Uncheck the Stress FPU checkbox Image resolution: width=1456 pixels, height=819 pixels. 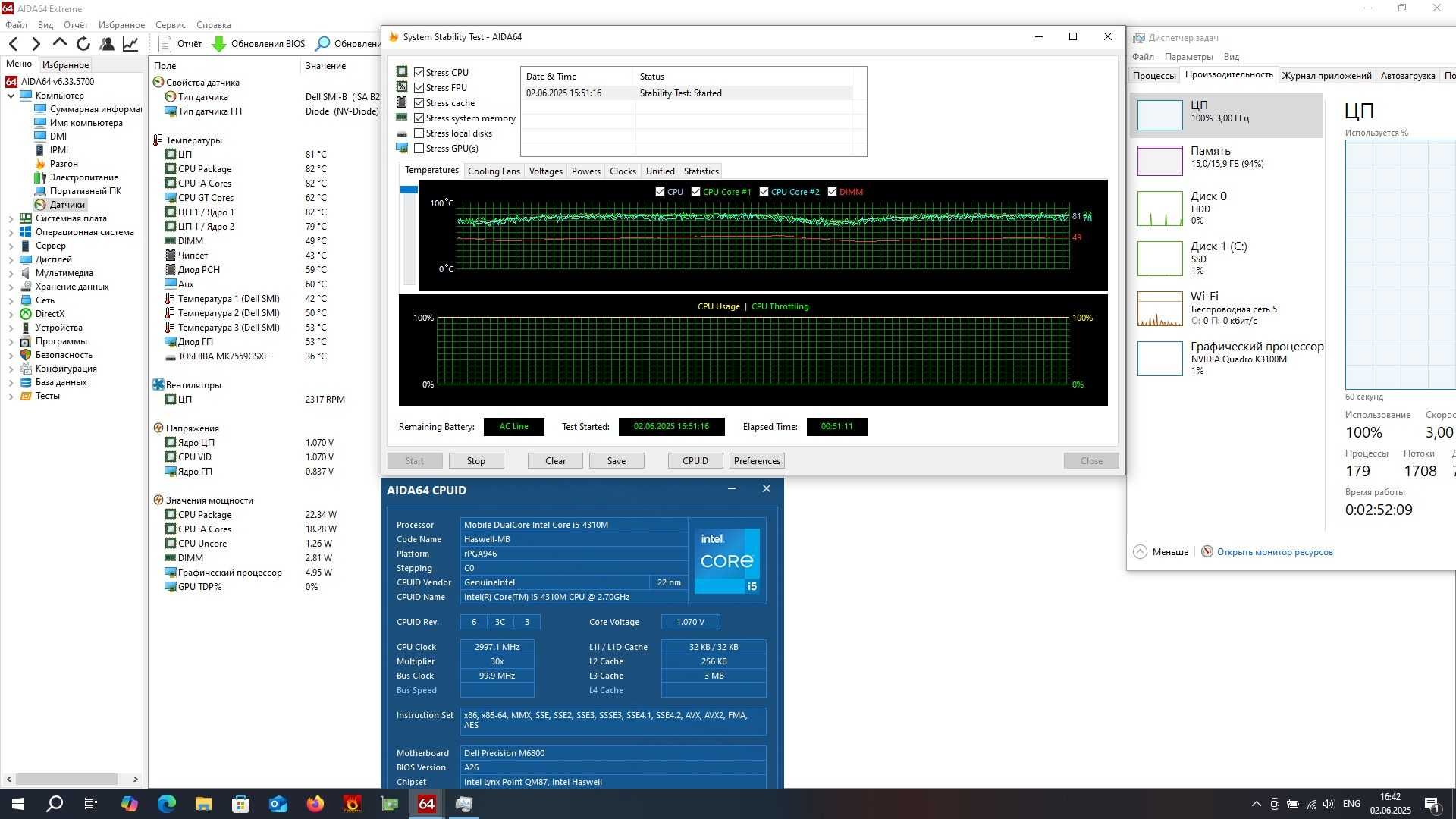[x=419, y=88]
